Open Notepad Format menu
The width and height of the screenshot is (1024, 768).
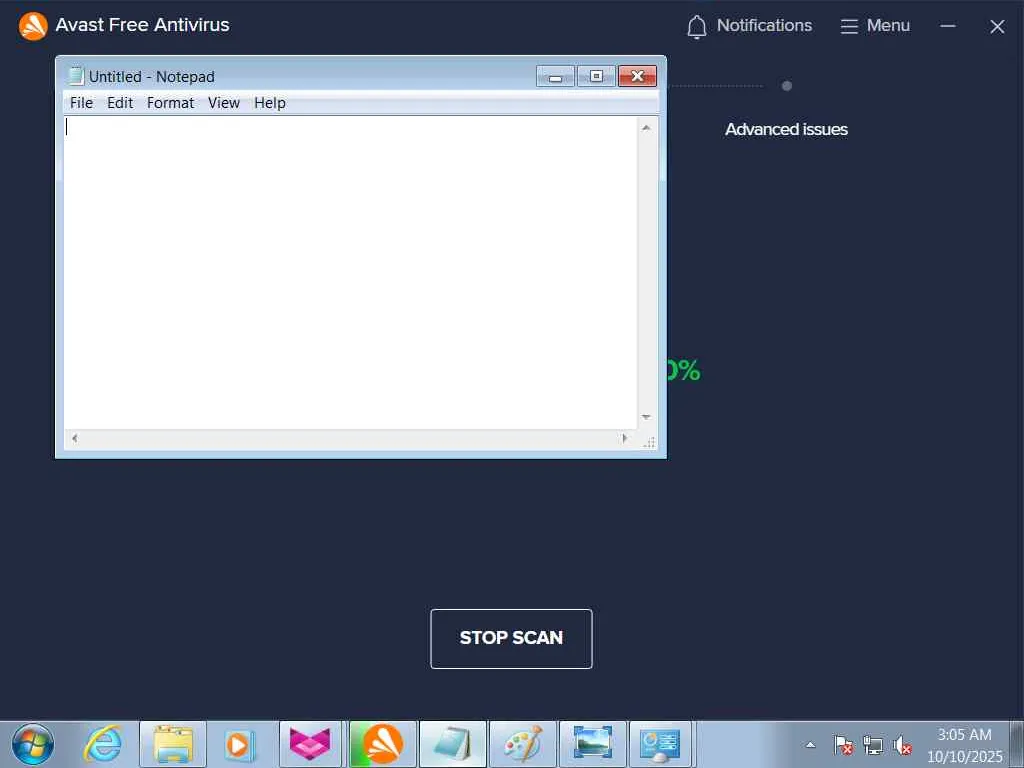coord(170,103)
